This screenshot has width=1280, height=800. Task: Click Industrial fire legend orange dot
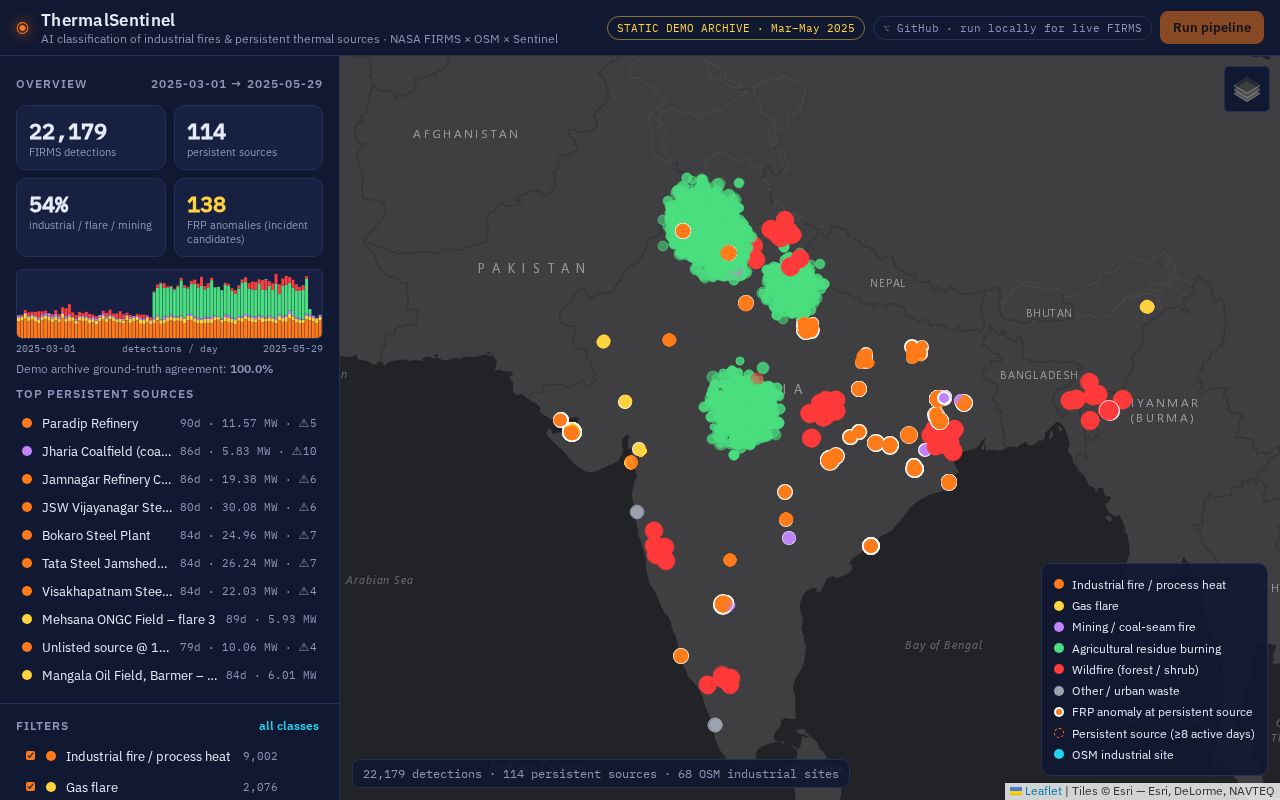[1059, 585]
